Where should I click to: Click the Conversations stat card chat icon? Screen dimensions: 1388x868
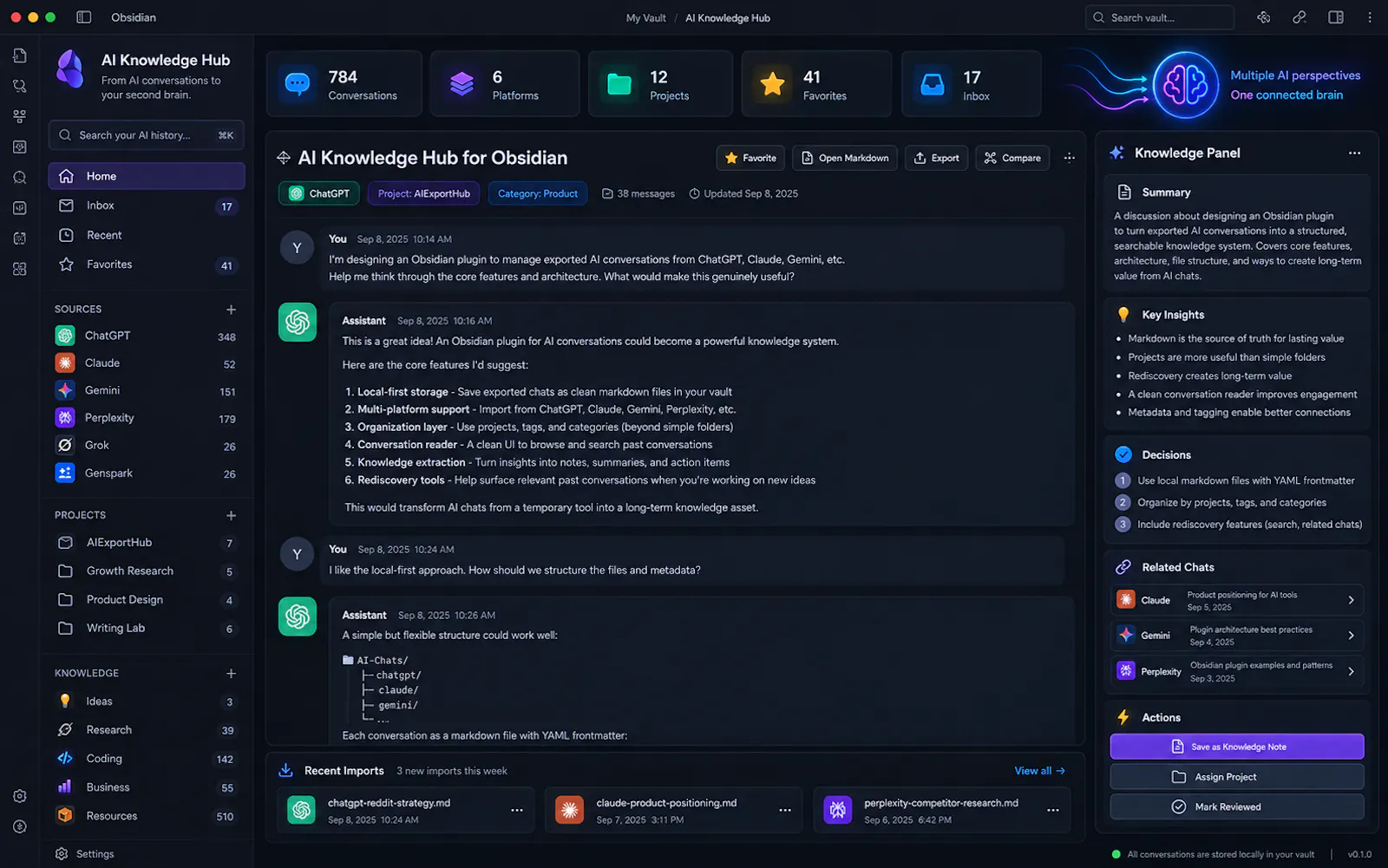(298, 84)
